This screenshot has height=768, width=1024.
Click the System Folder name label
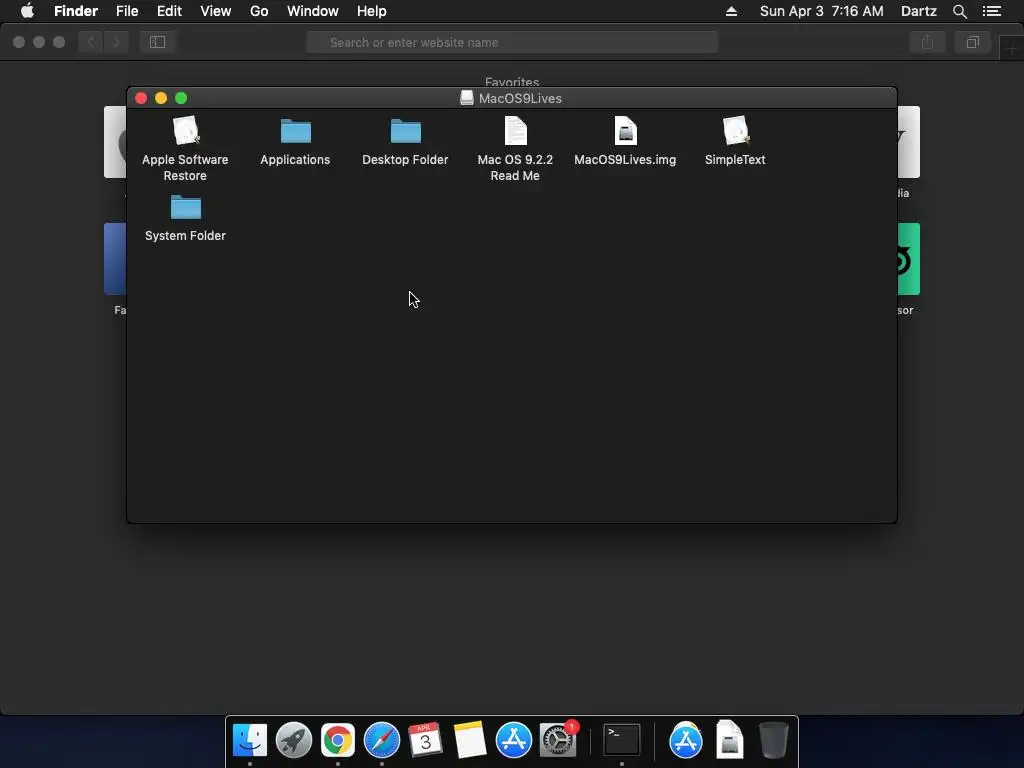coord(185,236)
